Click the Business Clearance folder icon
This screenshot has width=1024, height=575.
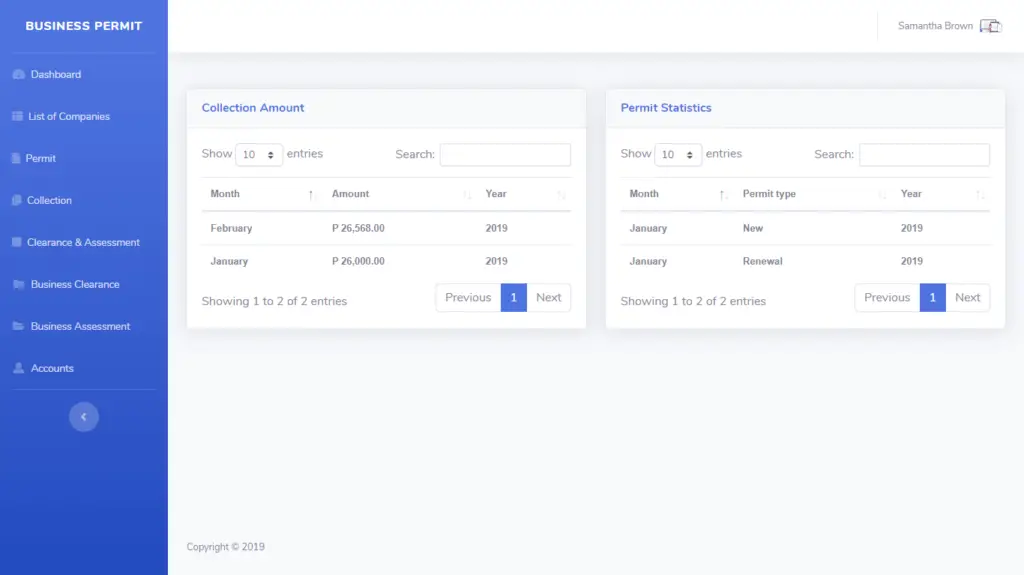click(18, 285)
